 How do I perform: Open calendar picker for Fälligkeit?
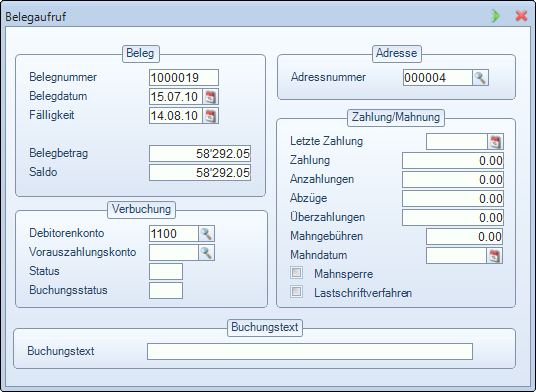tap(210, 116)
